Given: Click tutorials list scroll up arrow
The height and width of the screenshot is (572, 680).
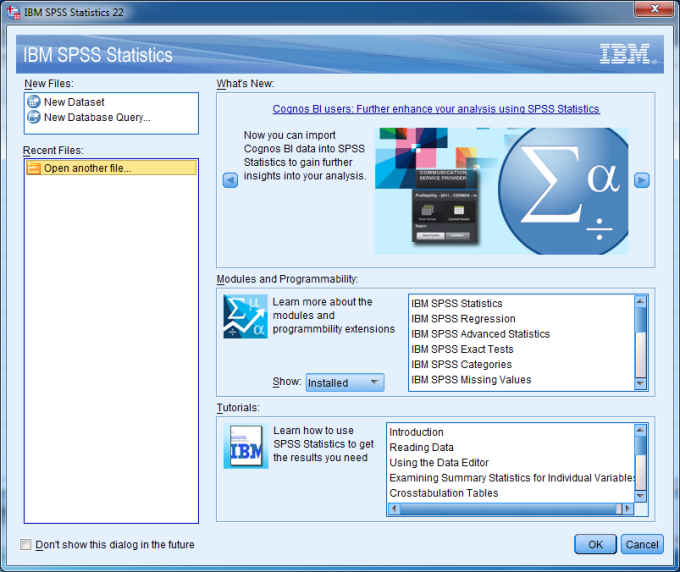Looking at the screenshot, I should click(641, 430).
